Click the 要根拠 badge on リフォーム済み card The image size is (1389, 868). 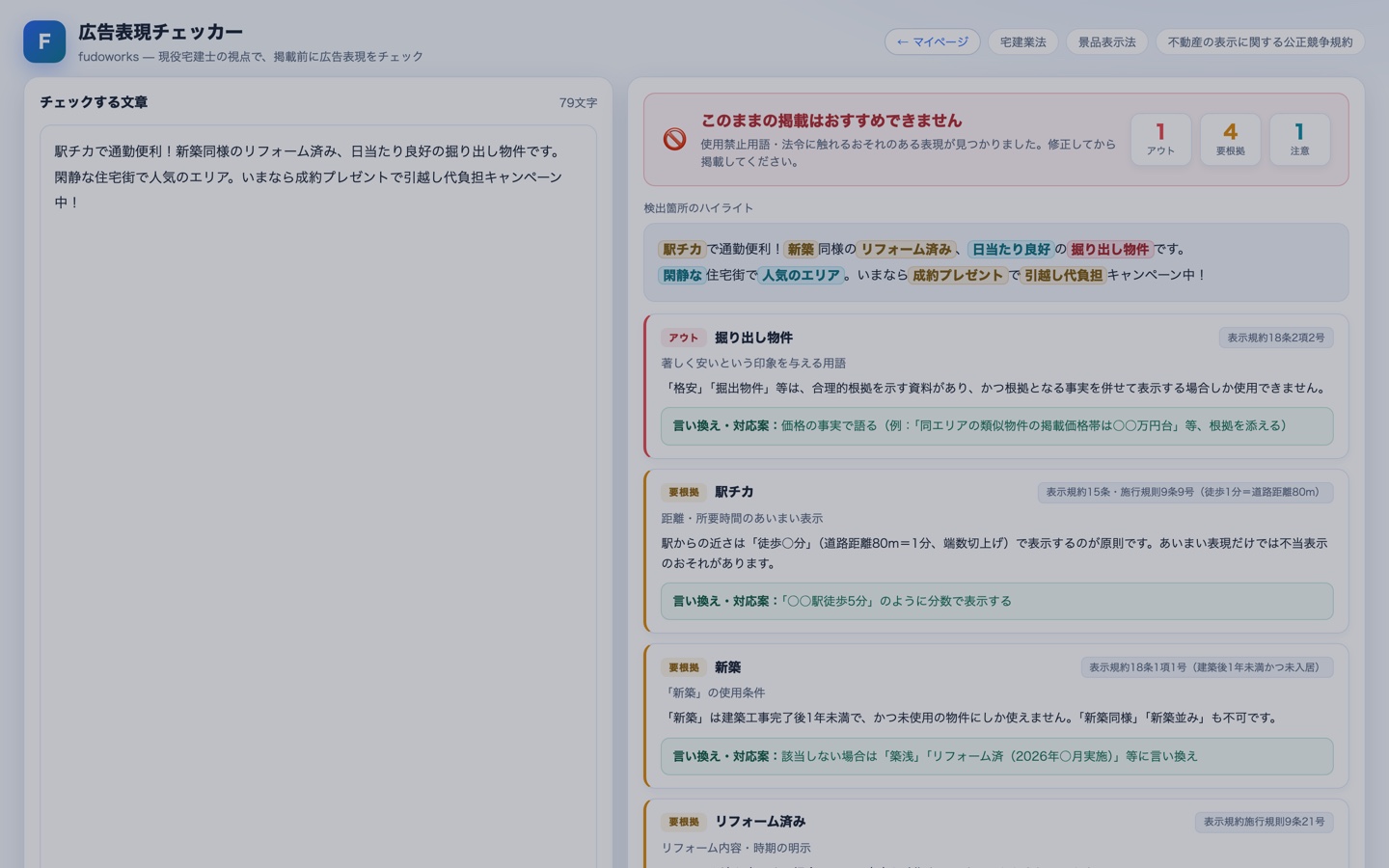pyautogui.click(x=683, y=822)
